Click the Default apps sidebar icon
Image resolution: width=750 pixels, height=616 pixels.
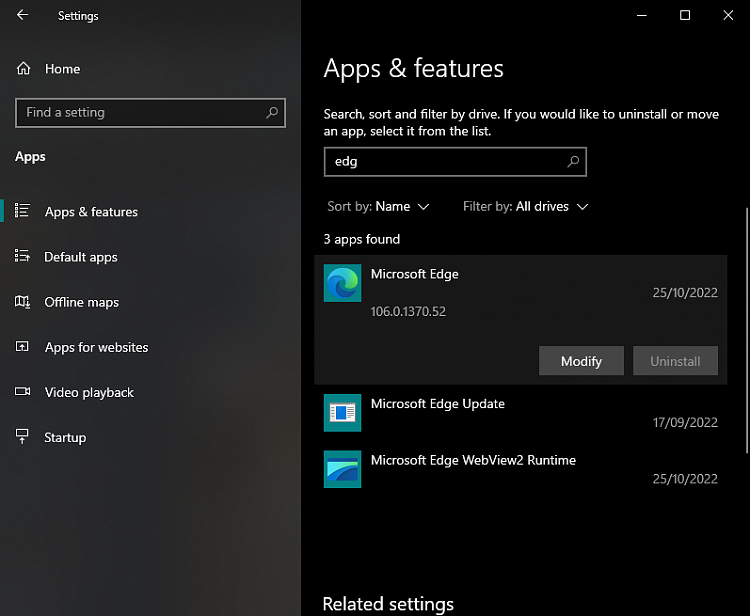pos(22,256)
